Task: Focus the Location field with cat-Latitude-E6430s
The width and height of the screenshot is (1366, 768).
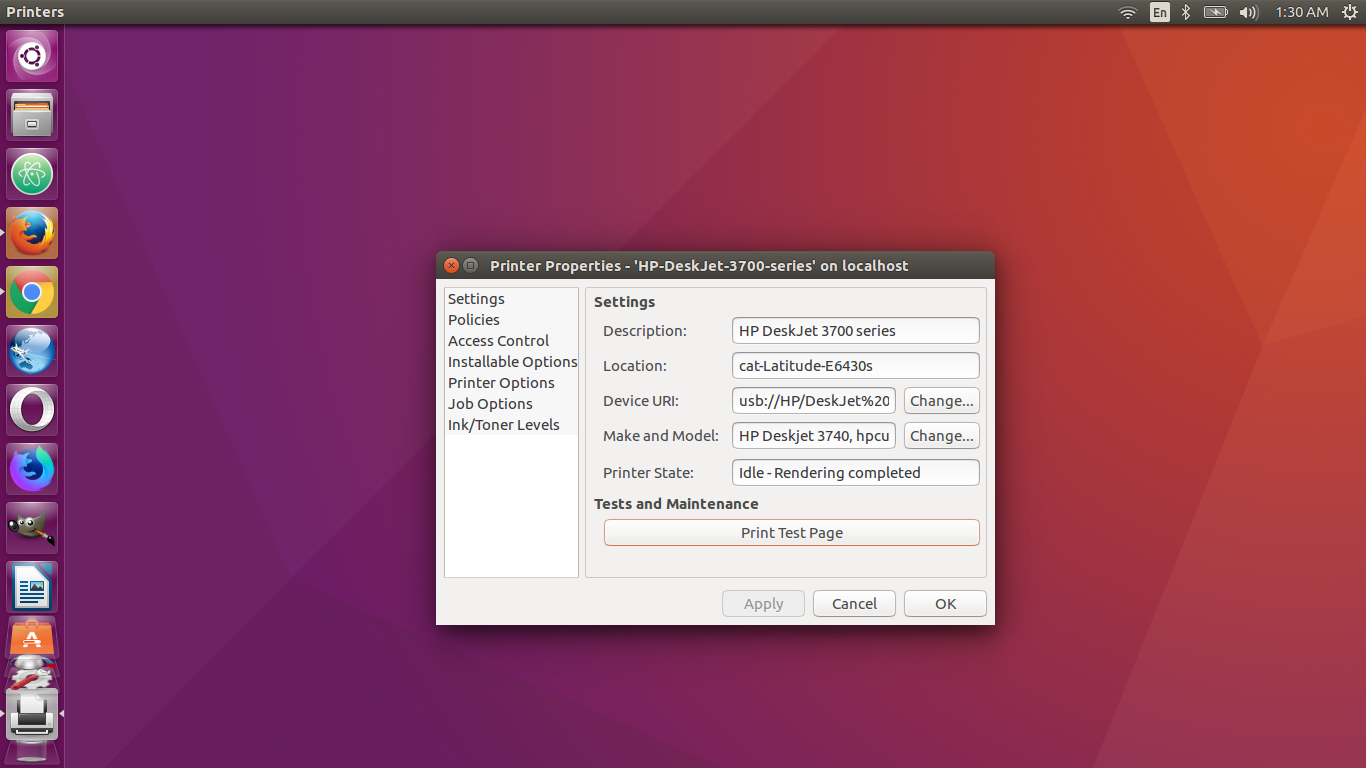Action: point(856,366)
